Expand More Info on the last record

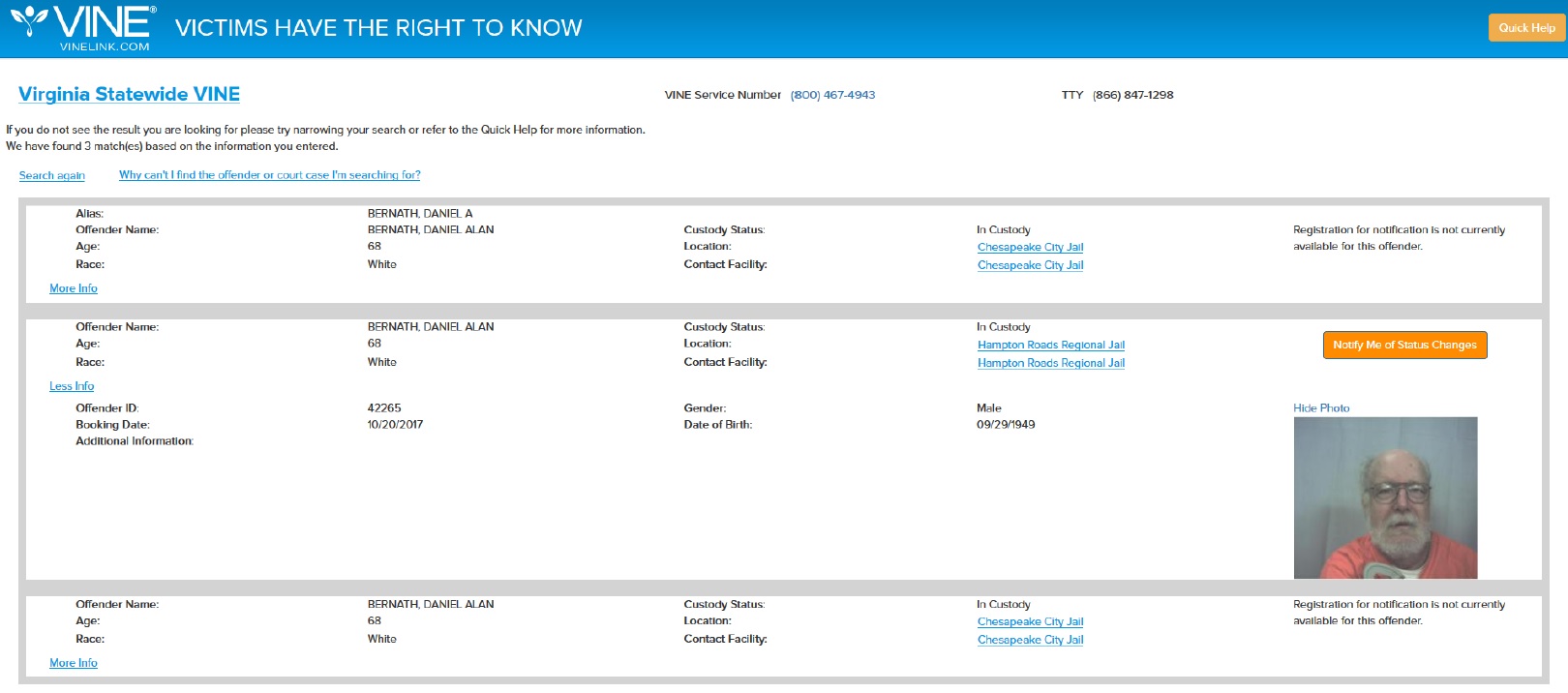(74, 663)
